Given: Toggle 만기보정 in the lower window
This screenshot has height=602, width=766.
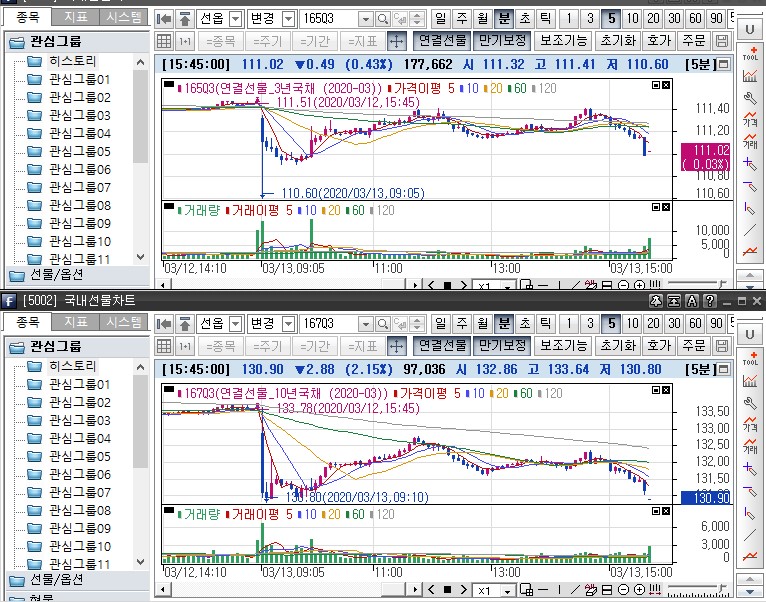Looking at the screenshot, I should tap(502, 345).
